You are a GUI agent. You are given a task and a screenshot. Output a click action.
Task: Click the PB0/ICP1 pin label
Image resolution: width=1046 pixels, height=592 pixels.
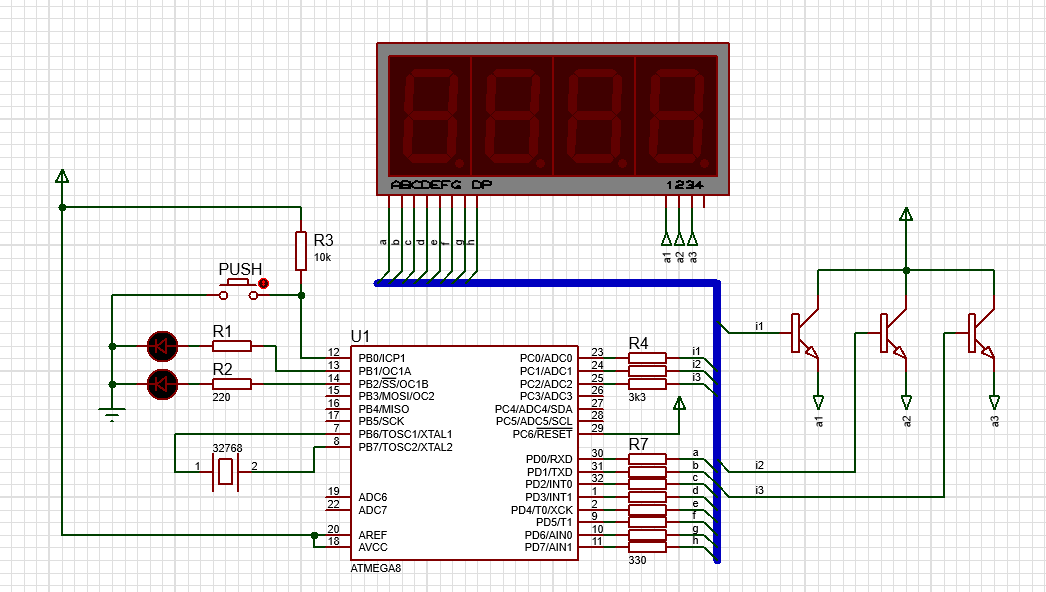point(382,358)
